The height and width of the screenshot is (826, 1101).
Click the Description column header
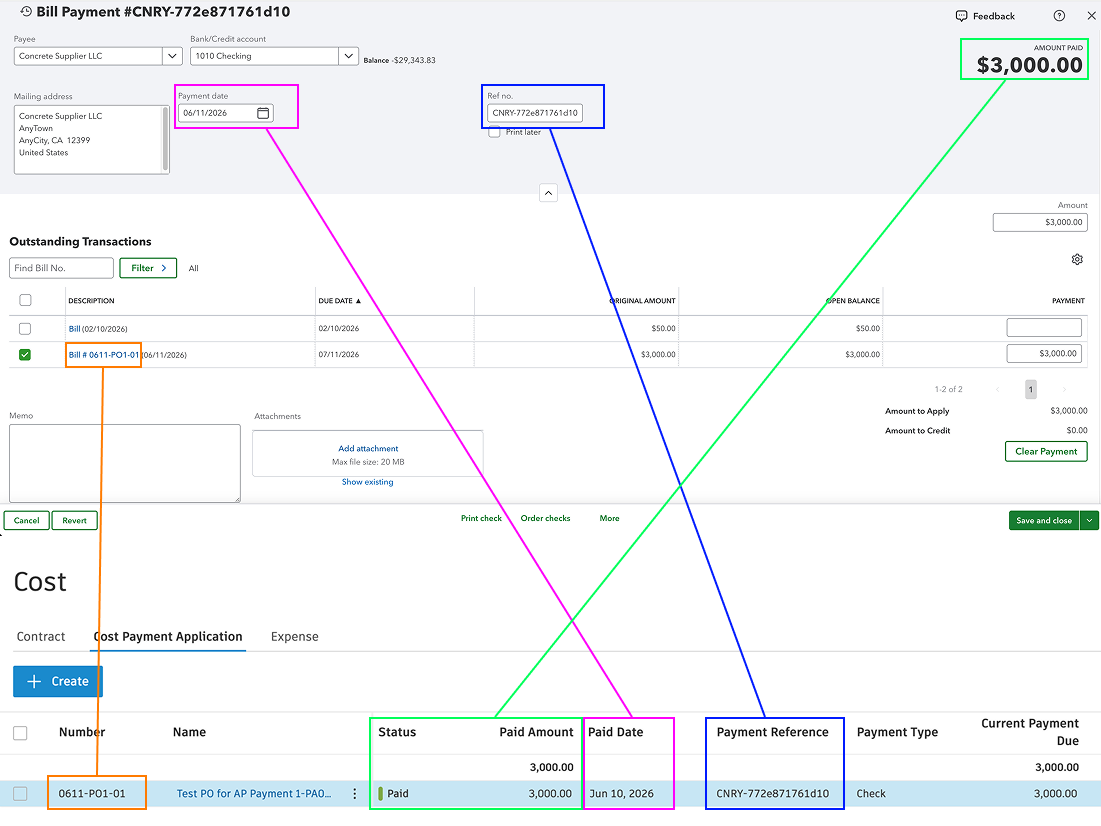click(x=91, y=301)
